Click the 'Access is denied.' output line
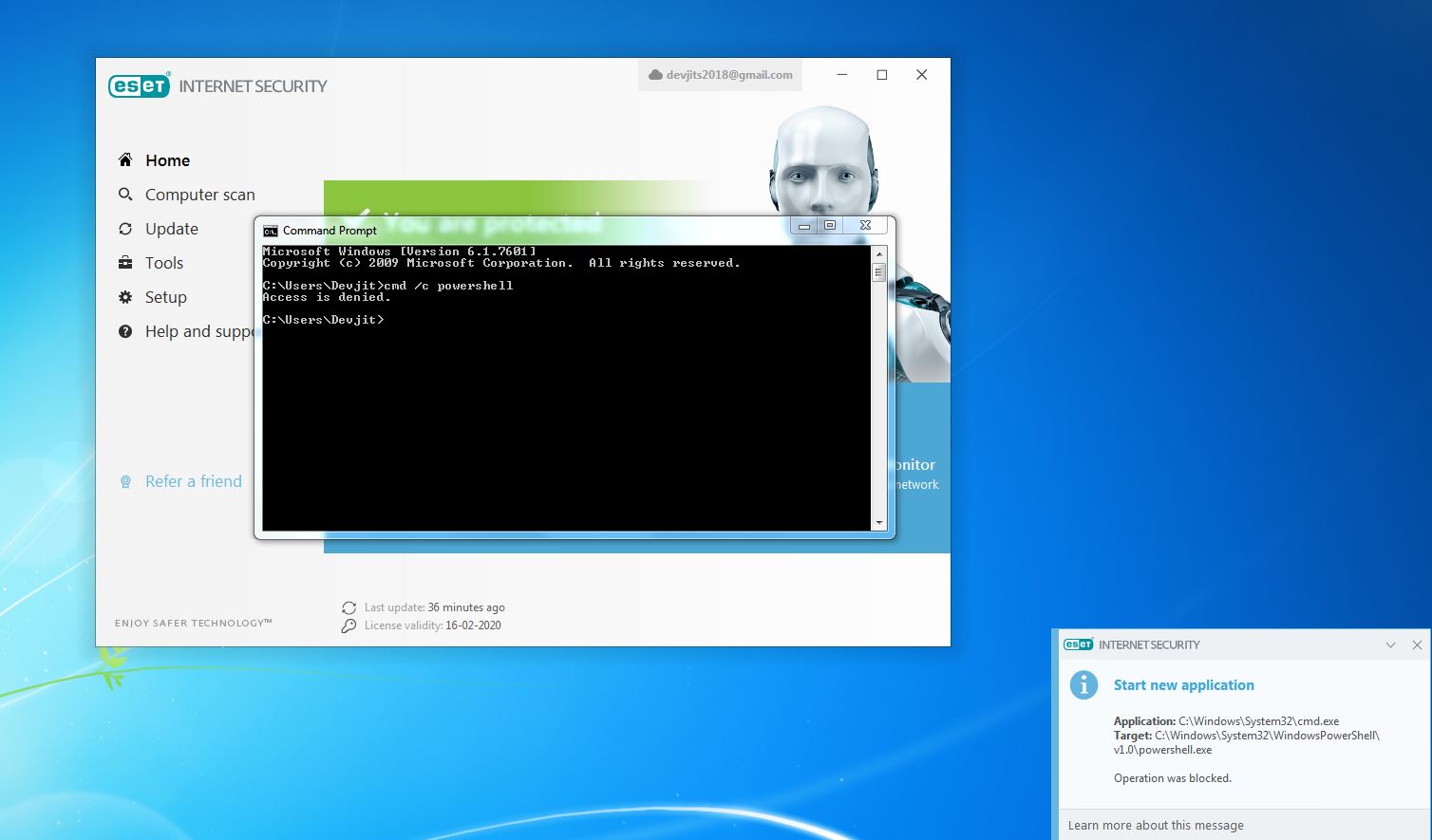 pyautogui.click(x=327, y=297)
